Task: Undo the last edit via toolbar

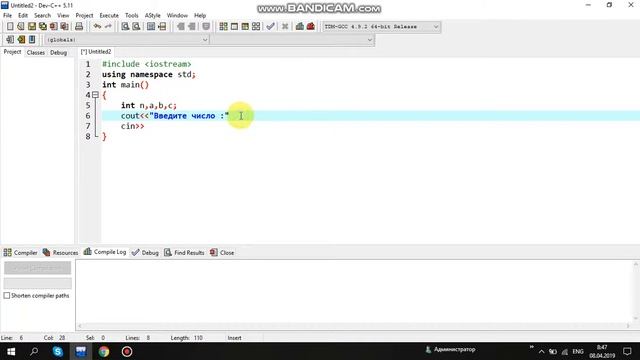Action: (97, 27)
